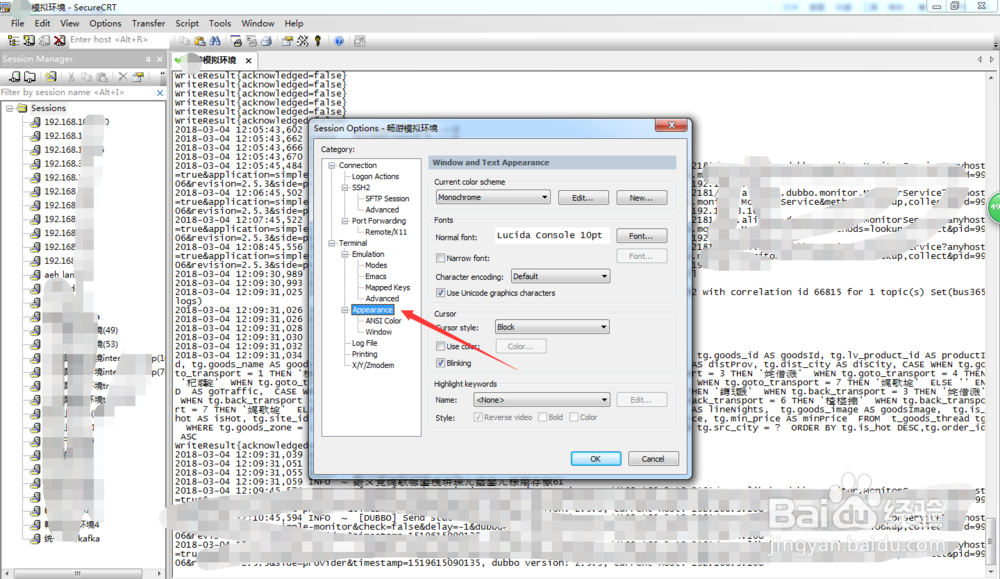The image size is (1000, 579).
Task: Collapse the SSH2 category node
Action: point(344,187)
